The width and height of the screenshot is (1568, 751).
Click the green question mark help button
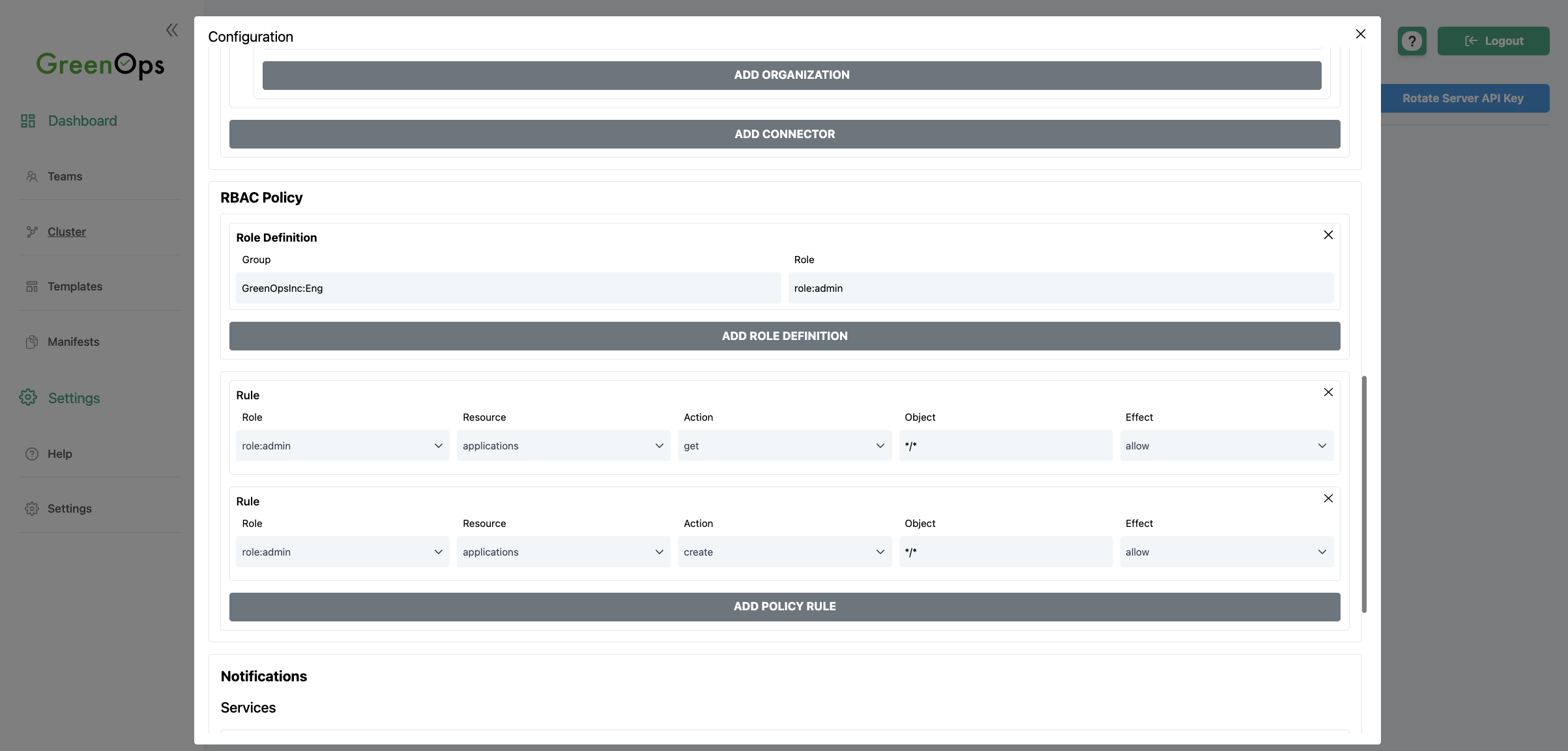(1412, 41)
